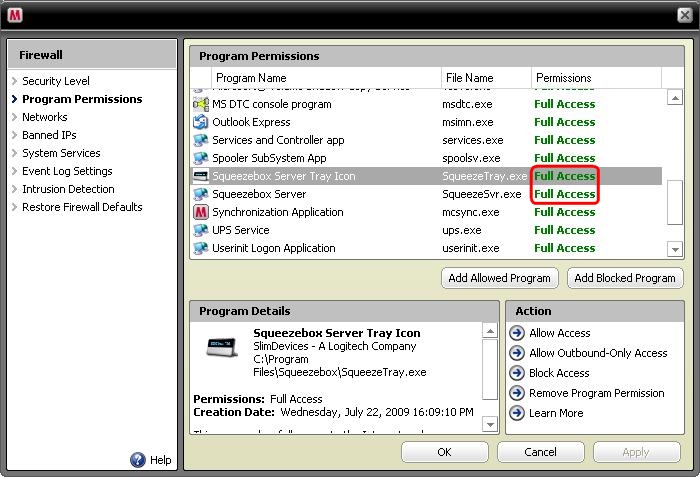
Task: Click the Remove Program Permission arrow icon
Action: 517,393
